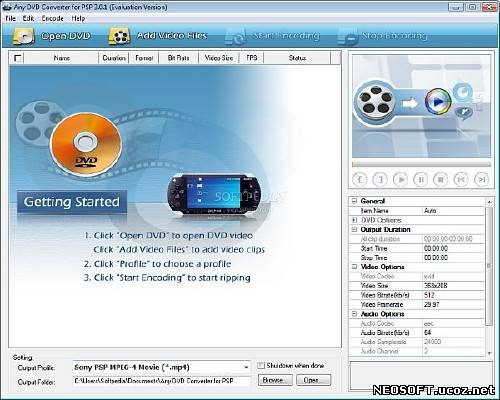Collapse the Audio Options section

[354, 314]
